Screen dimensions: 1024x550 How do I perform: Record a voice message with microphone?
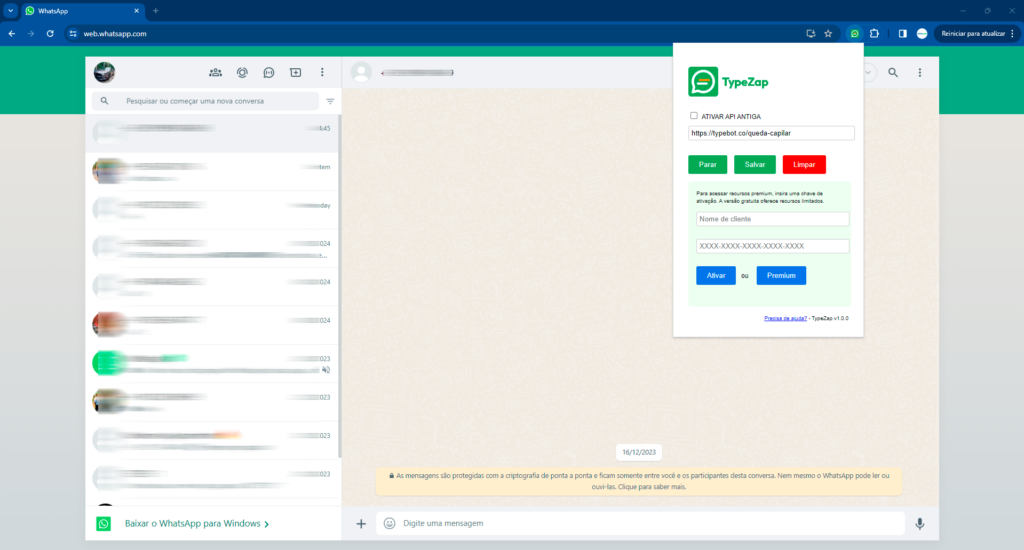pyautogui.click(x=920, y=524)
